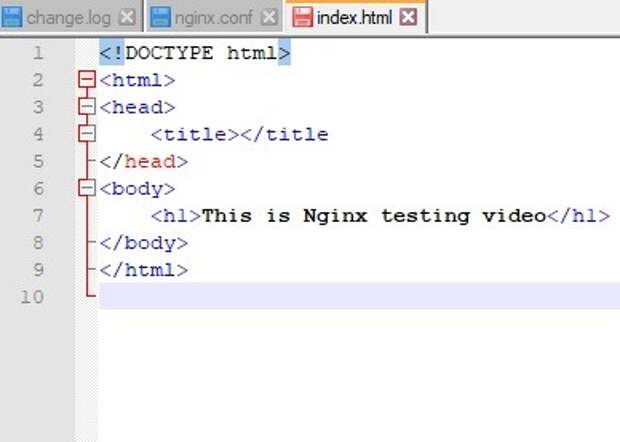Viewport: 620px width, 442px height.
Task: Click line number 1 in the margin
Action: tap(38, 53)
